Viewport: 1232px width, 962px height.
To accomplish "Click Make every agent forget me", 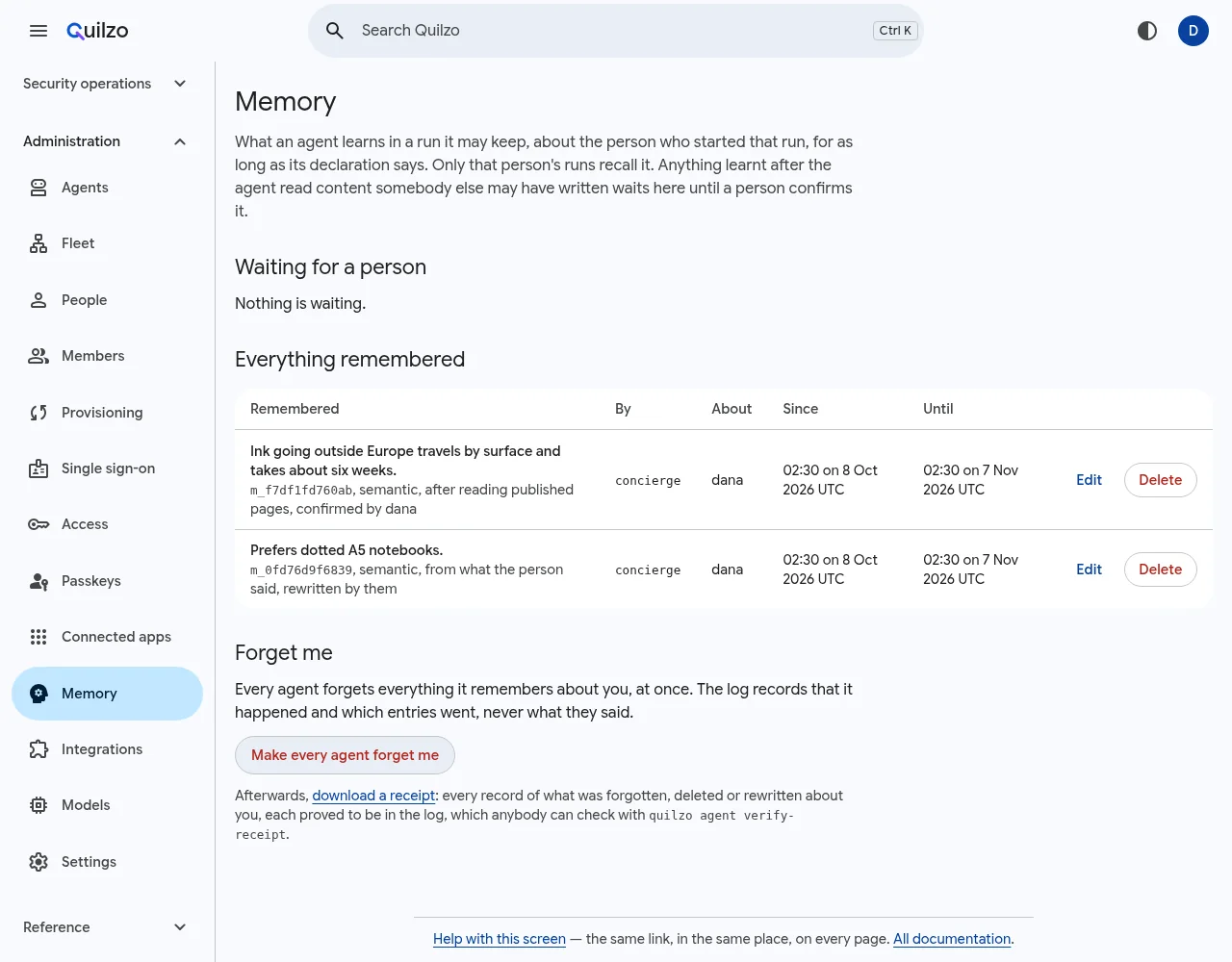I will [345, 755].
